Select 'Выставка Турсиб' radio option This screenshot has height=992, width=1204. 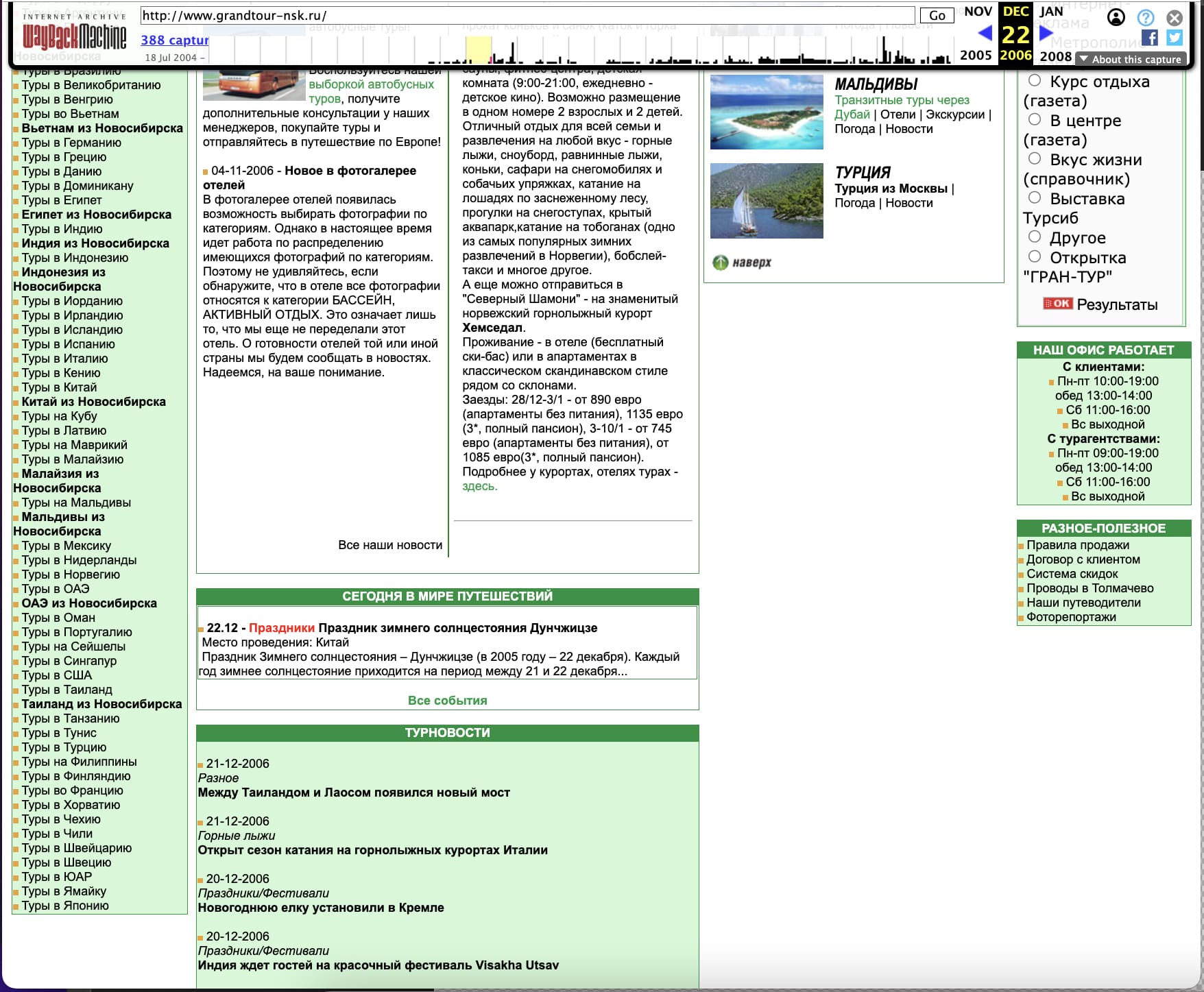click(x=1035, y=197)
